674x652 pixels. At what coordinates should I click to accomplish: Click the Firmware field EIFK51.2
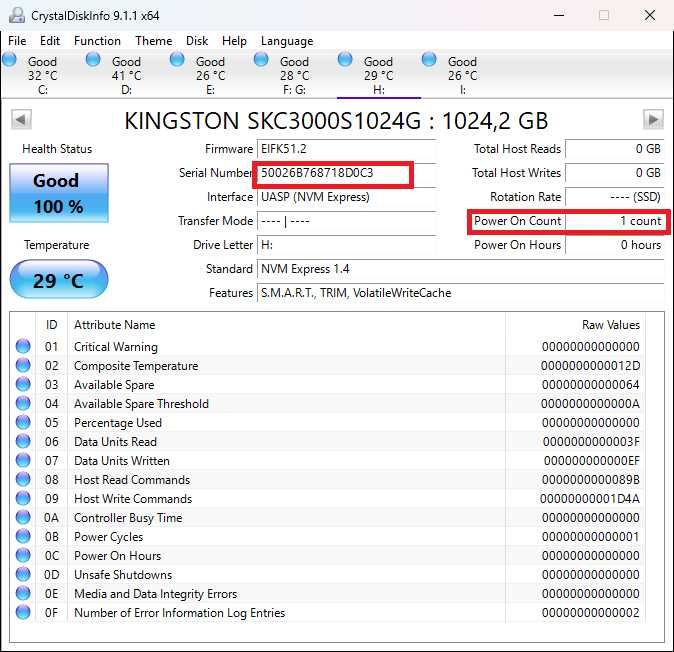346,149
